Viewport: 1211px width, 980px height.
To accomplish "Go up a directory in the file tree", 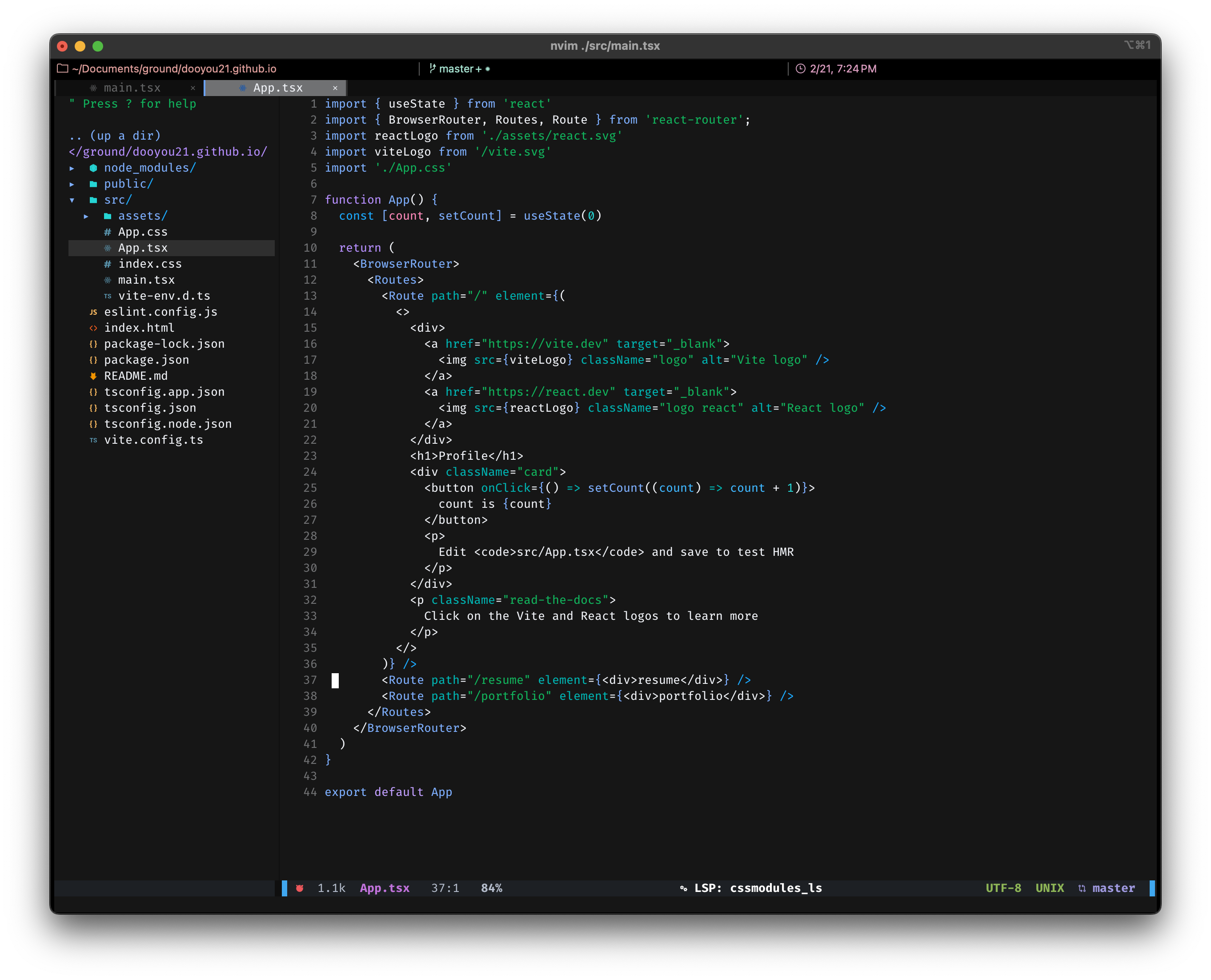I will 115,136.
